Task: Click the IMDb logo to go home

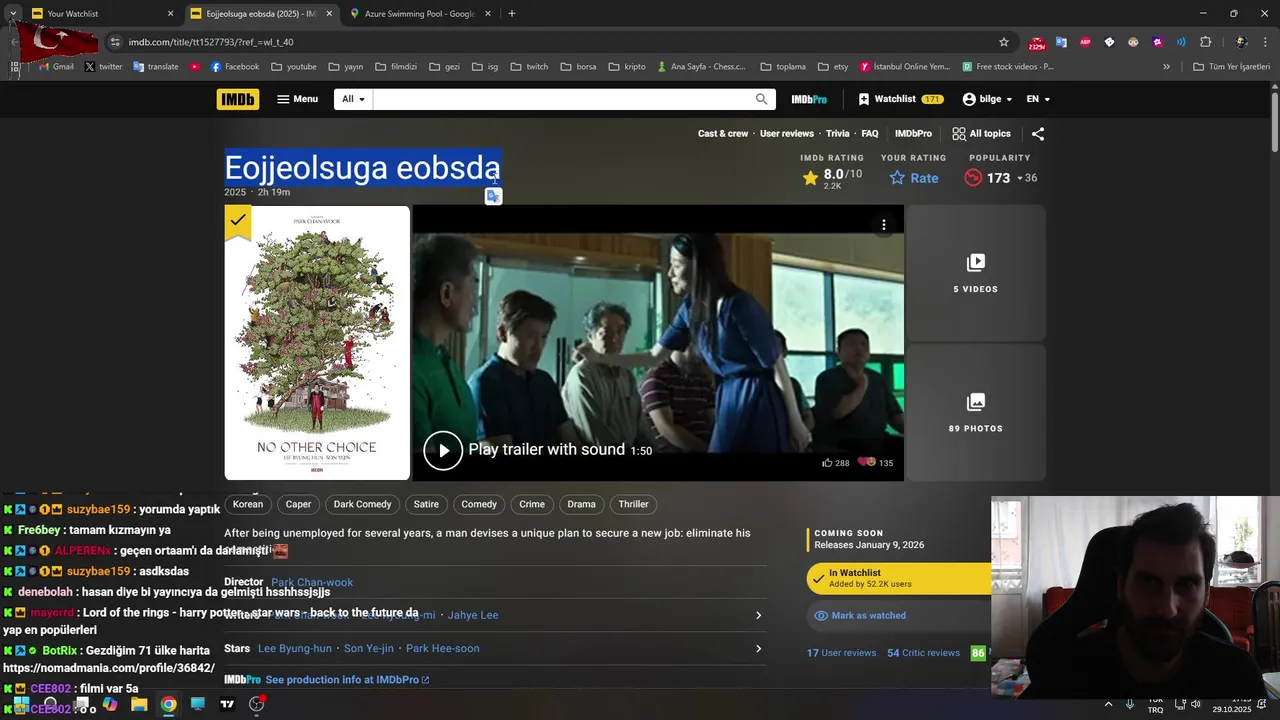Action: coord(238,99)
